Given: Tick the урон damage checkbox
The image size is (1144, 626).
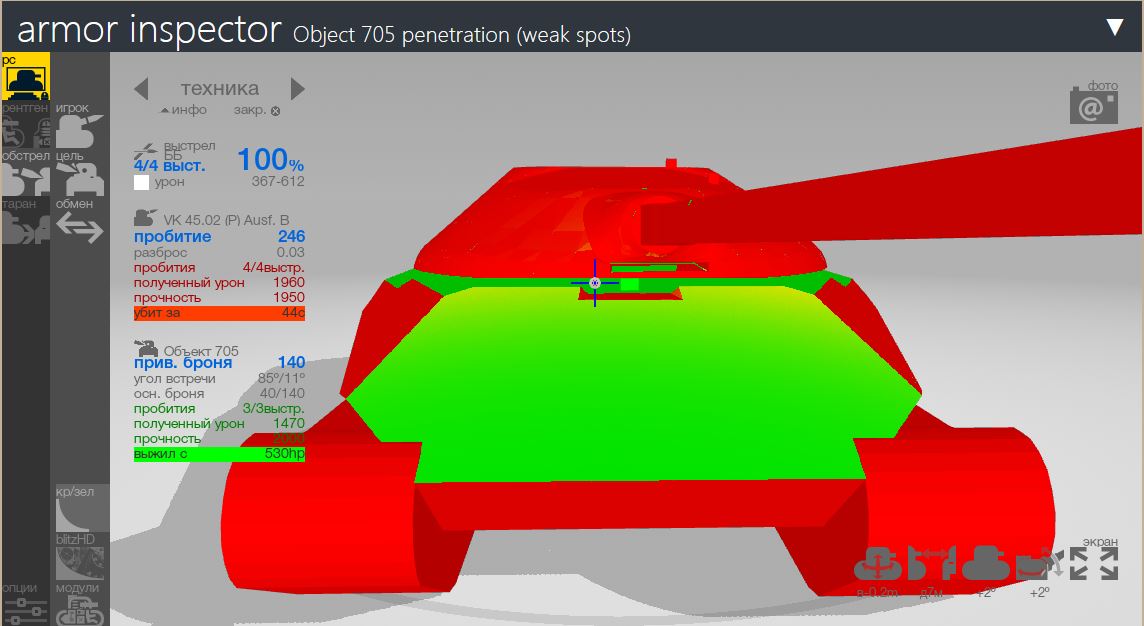Looking at the screenshot, I should (x=142, y=182).
